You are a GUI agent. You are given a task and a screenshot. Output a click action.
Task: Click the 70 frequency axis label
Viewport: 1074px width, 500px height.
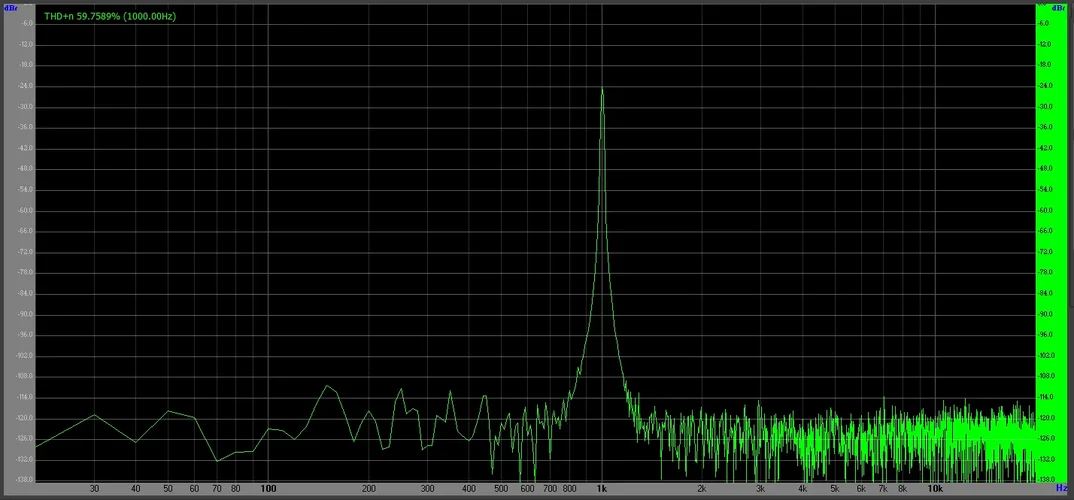(x=217, y=489)
